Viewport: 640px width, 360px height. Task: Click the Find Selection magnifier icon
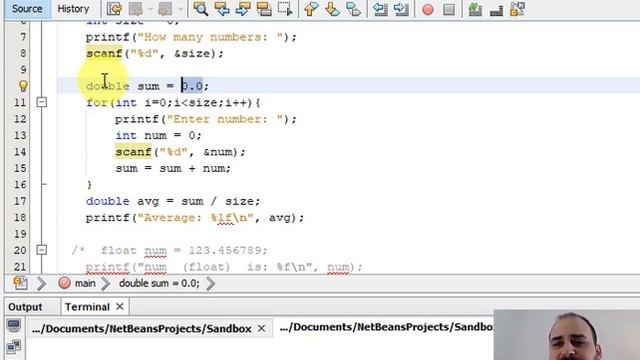pyautogui.click(x=200, y=9)
